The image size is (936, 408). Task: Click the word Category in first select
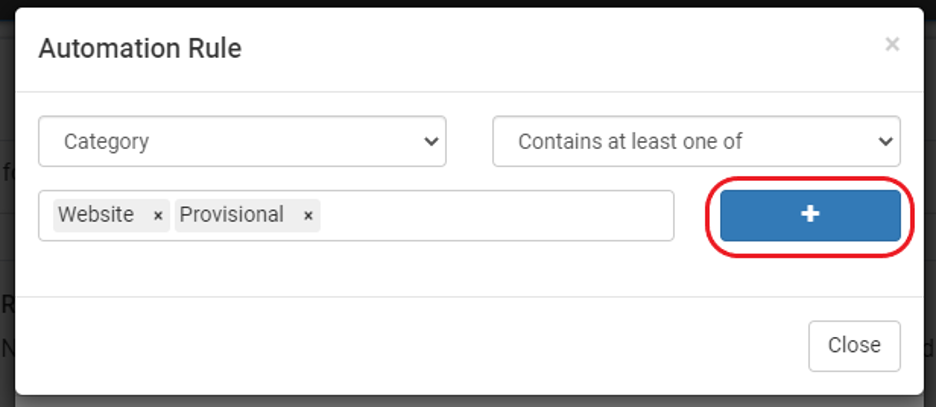click(106, 142)
